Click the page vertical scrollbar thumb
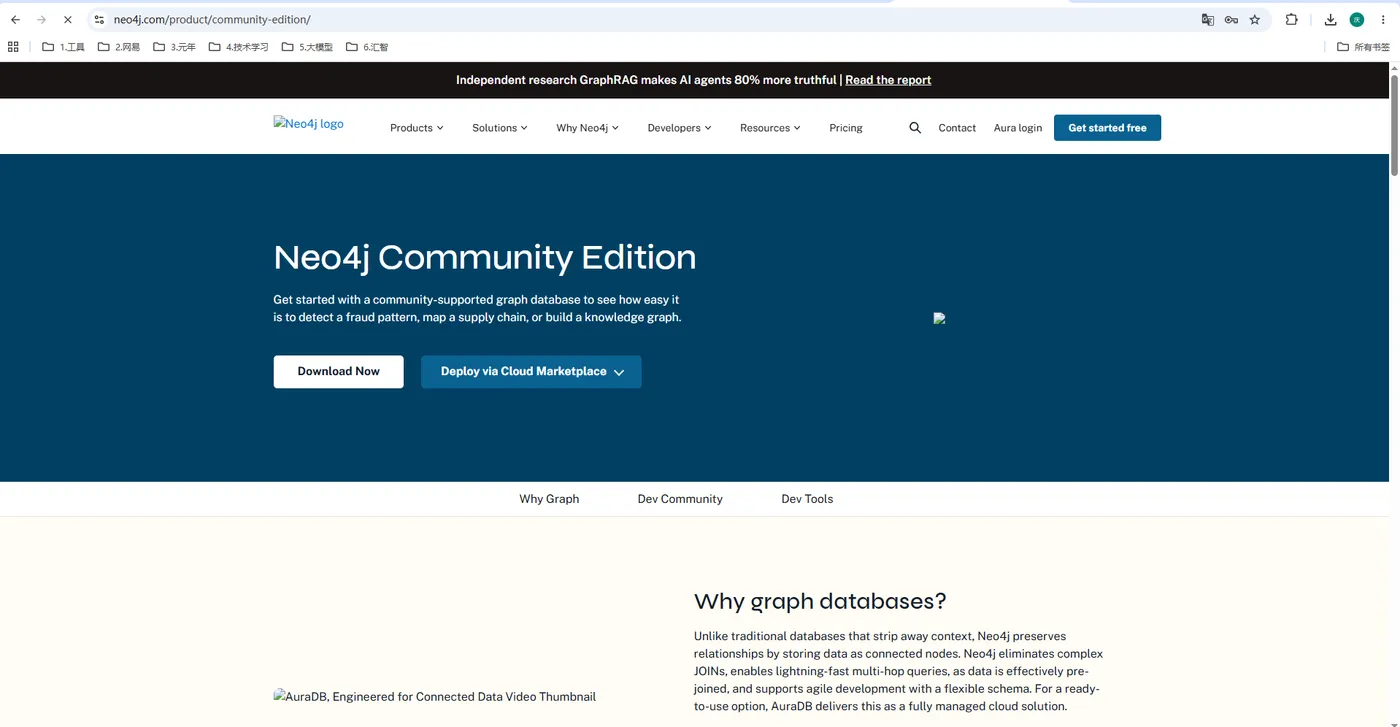Screen dimensions: 1400x727 point(1394,125)
